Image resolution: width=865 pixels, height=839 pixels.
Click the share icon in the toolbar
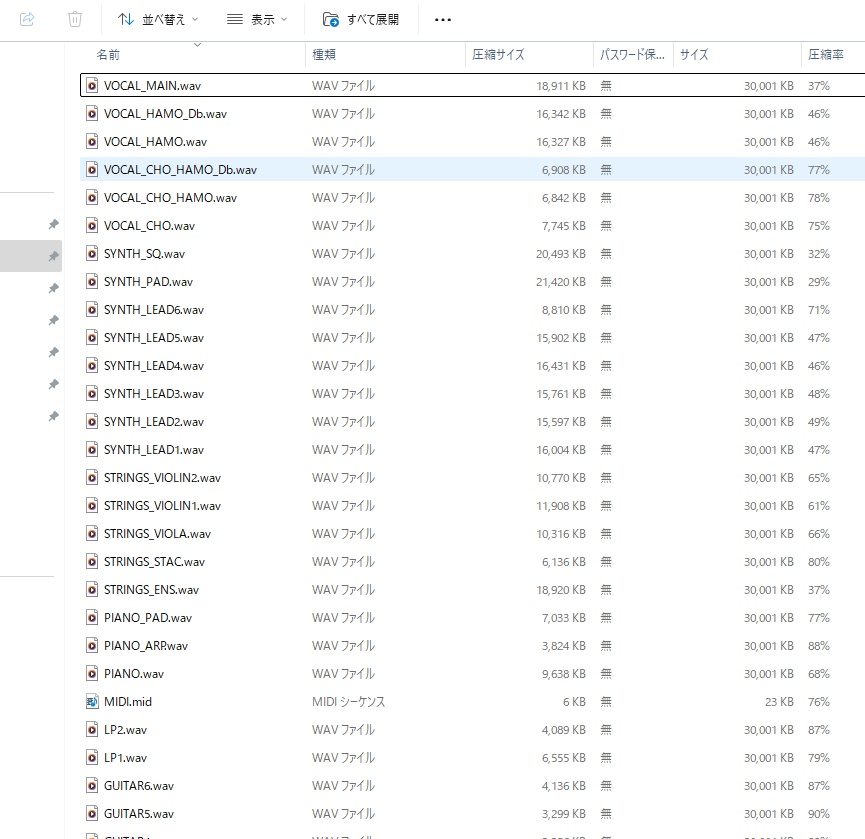[27, 19]
